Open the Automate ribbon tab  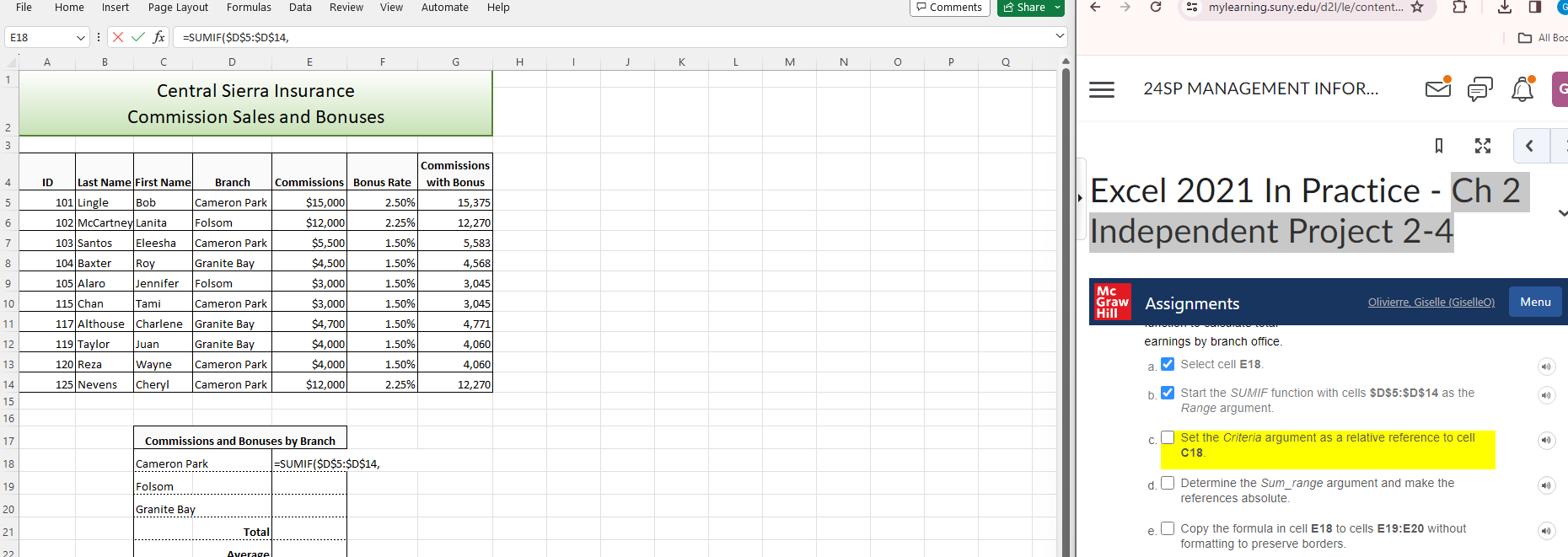tap(445, 7)
